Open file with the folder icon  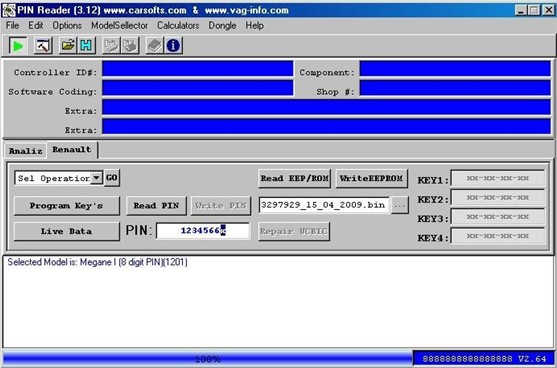[x=67, y=46]
